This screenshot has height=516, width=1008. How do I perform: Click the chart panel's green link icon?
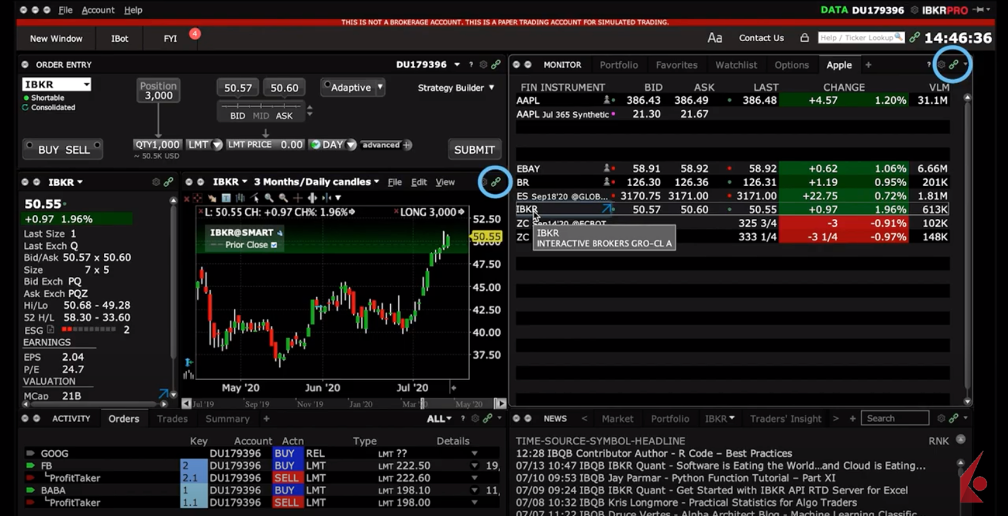[495, 182]
